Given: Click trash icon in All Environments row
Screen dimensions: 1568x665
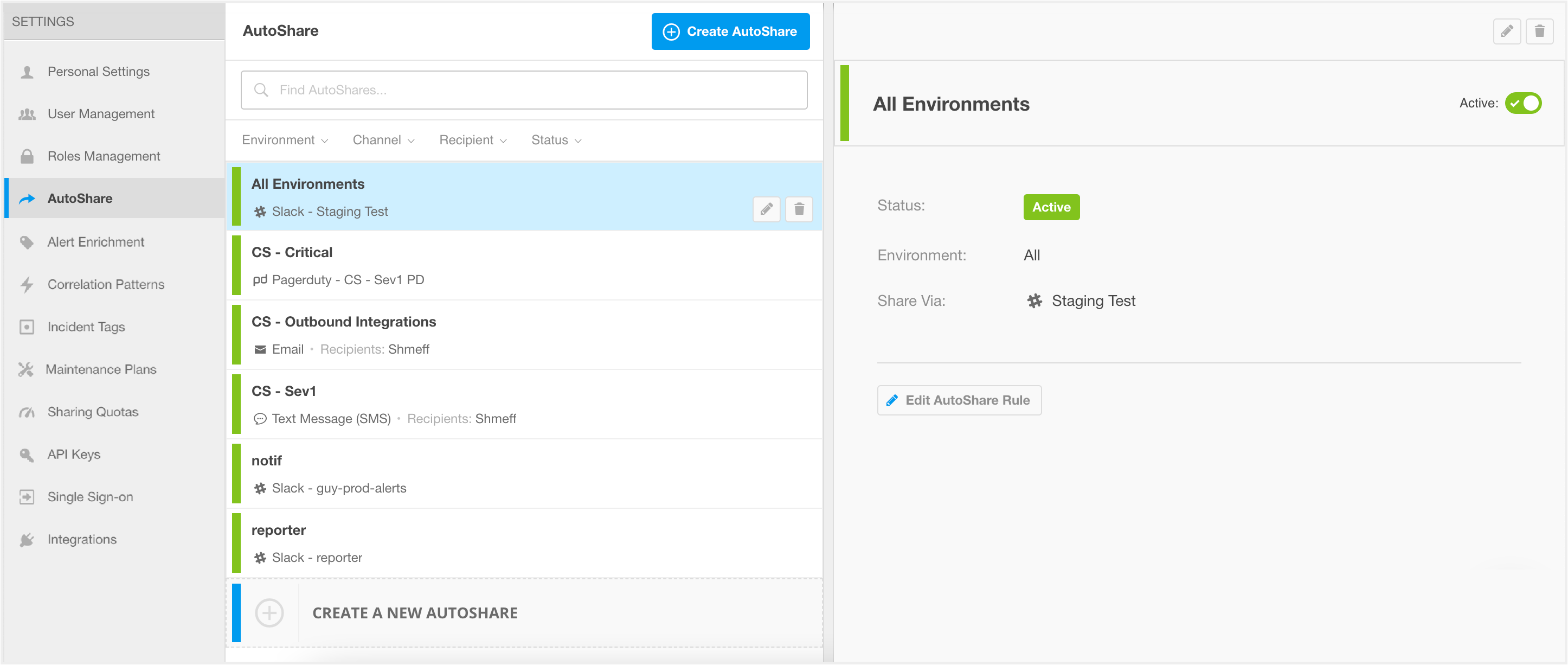Looking at the screenshot, I should [799, 209].
